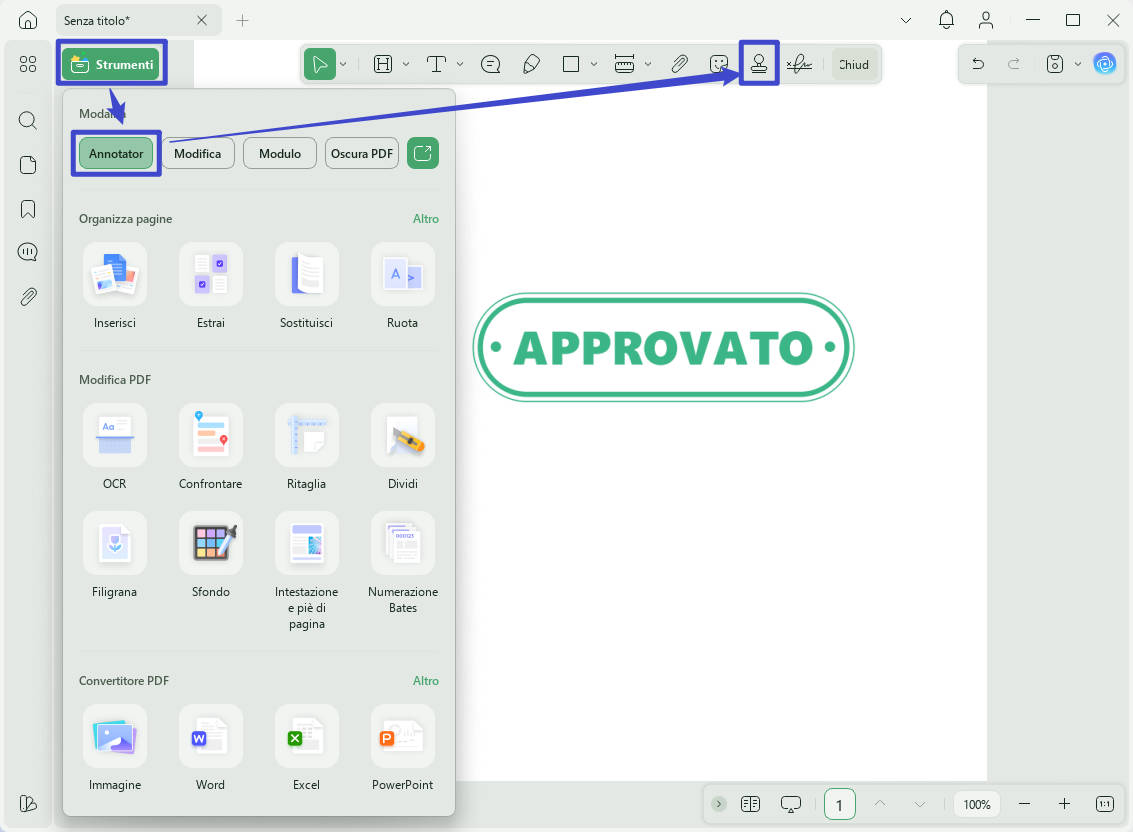Image resolution: width=1133 pixels, height=832 pixels.
Task: Click the Chiudi button in toolbar
Action: [x=854, y=64]
